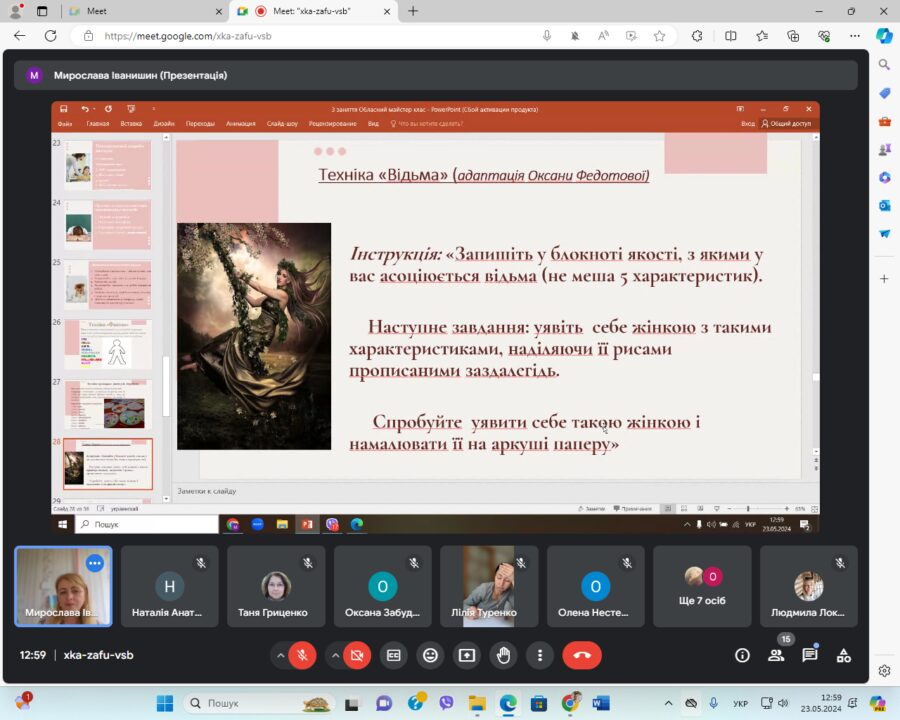
Task: Open Microsoft 365 in the Edge sidebar
Action: [x=884, y=177]
